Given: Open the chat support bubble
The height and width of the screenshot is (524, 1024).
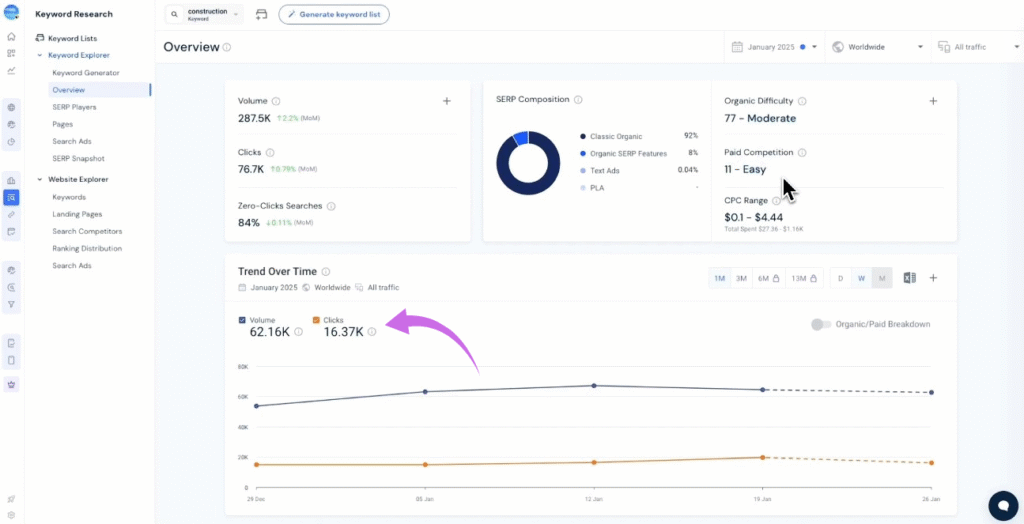Looking at the screenshot, I should 1001,504.
